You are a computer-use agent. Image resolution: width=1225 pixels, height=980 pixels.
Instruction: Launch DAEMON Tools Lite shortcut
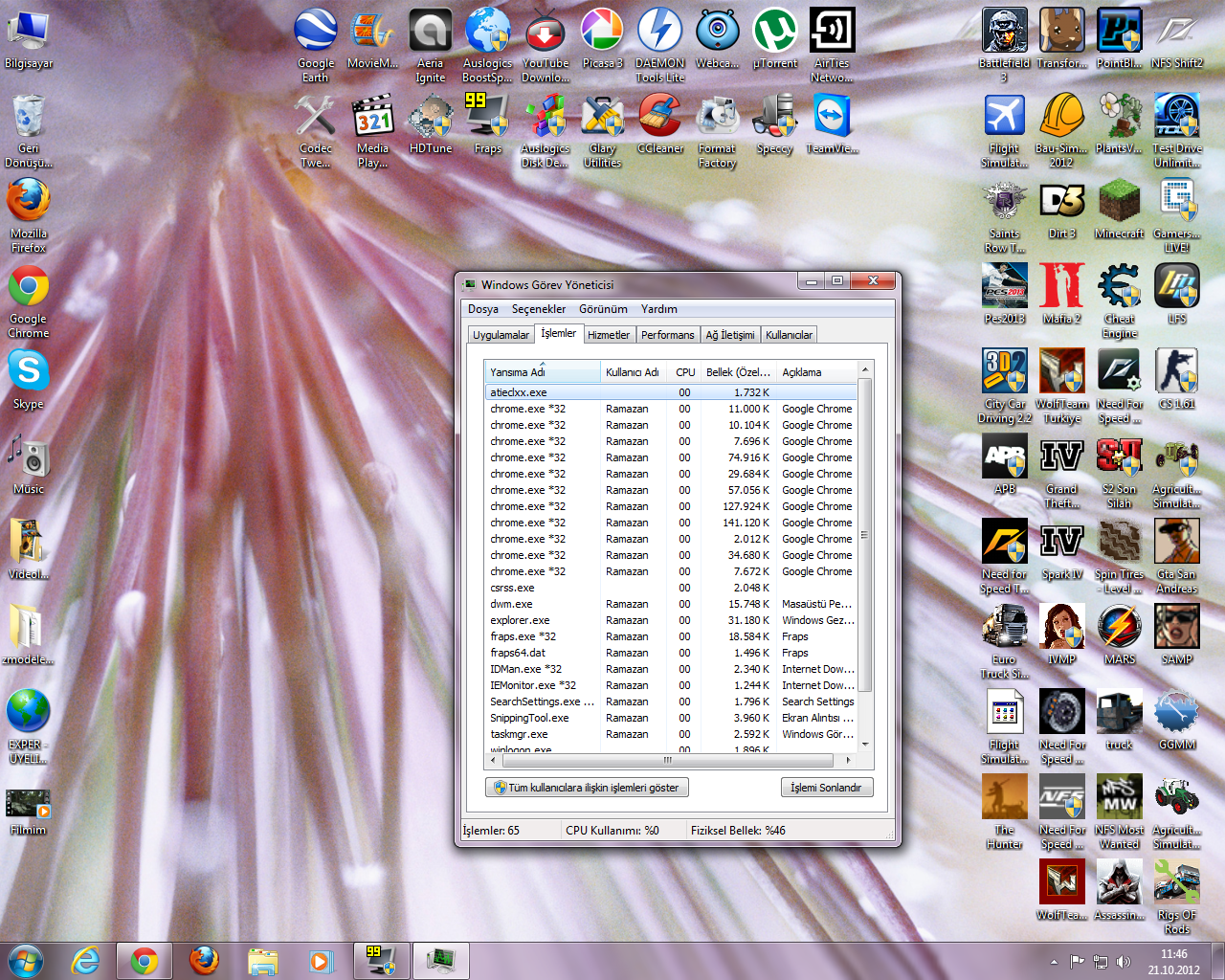coord(659,45)
